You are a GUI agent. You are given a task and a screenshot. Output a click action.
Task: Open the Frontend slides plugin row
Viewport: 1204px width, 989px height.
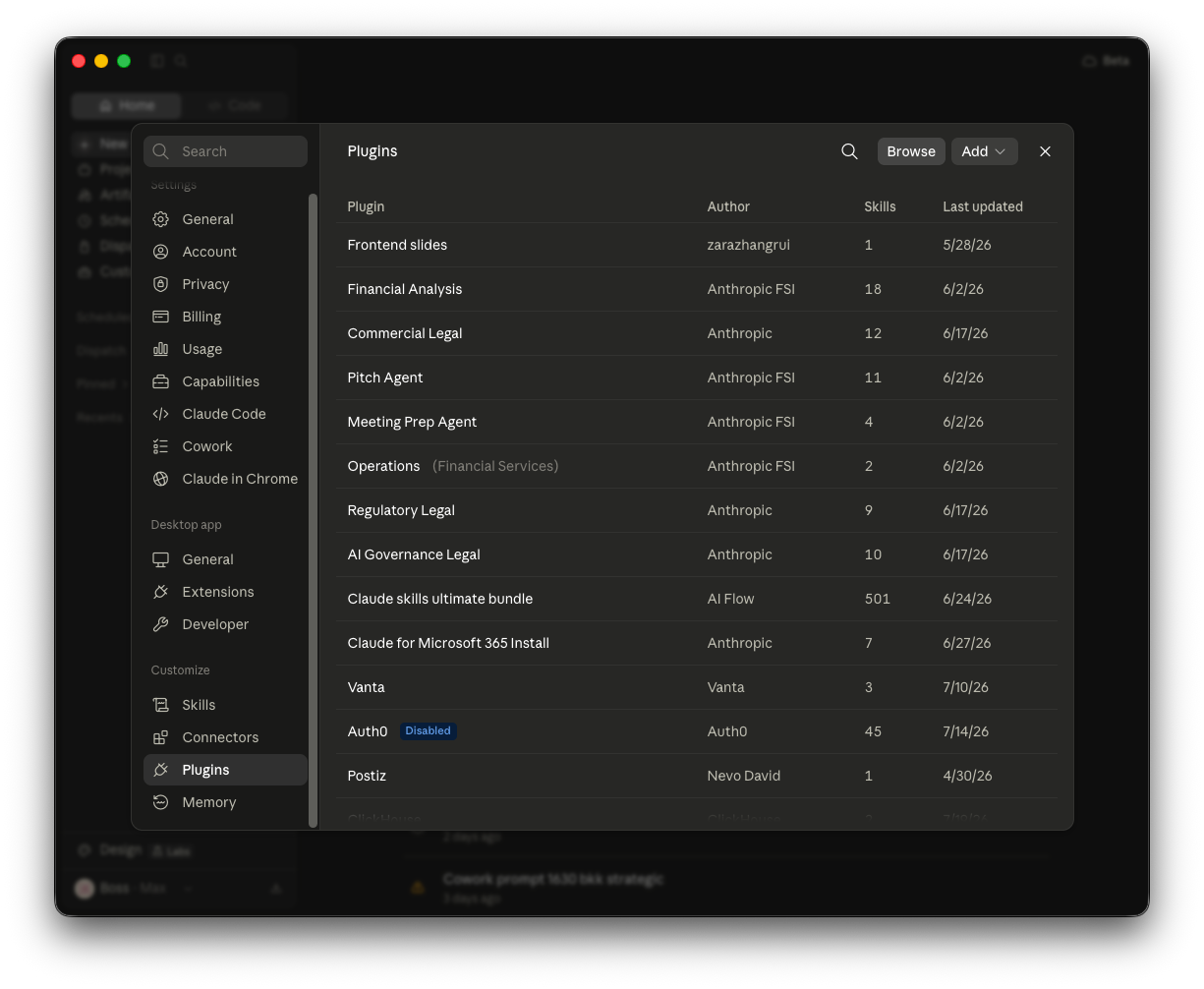point(697,245)
